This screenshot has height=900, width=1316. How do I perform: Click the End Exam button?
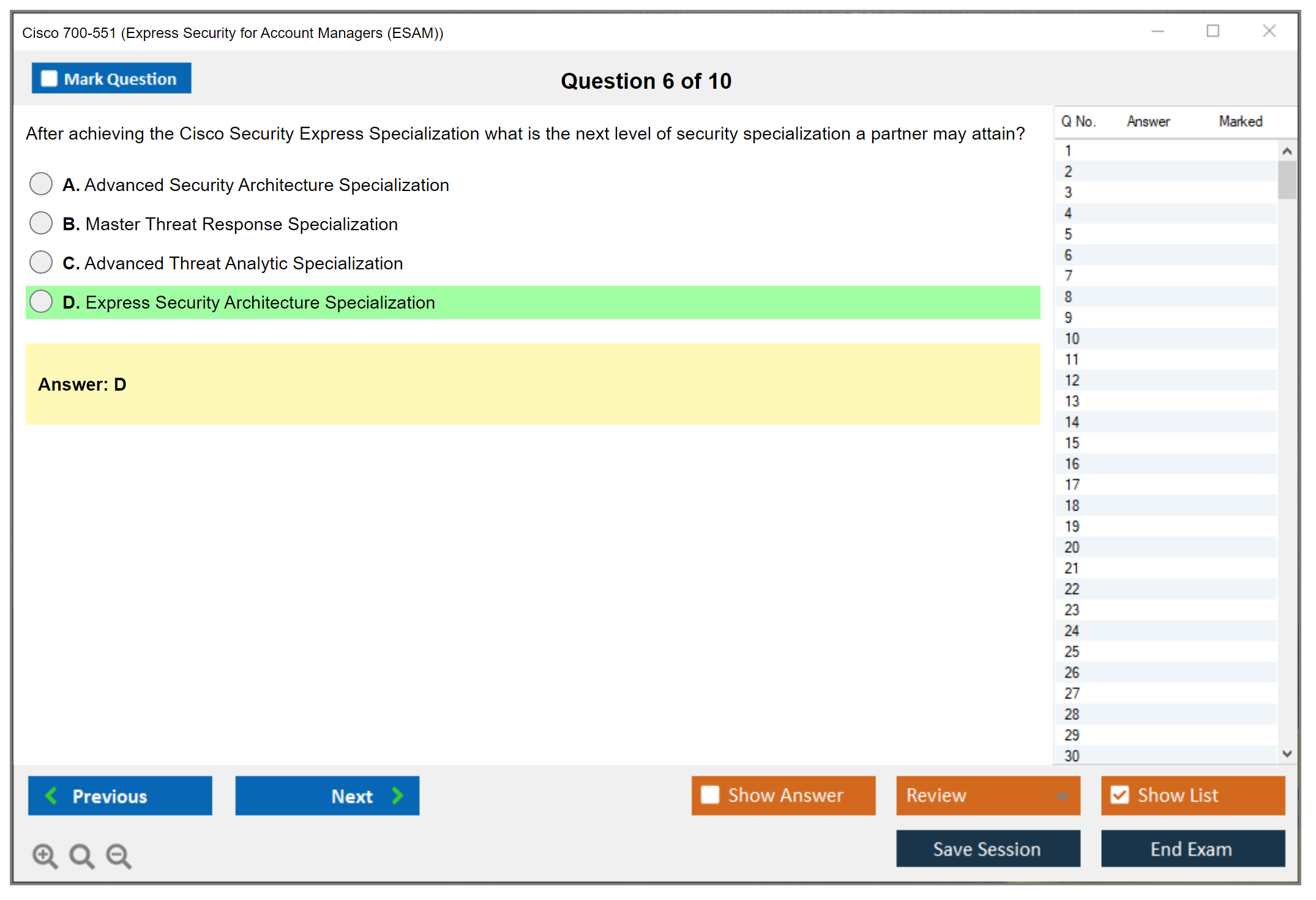click(x=1192, y=849)
